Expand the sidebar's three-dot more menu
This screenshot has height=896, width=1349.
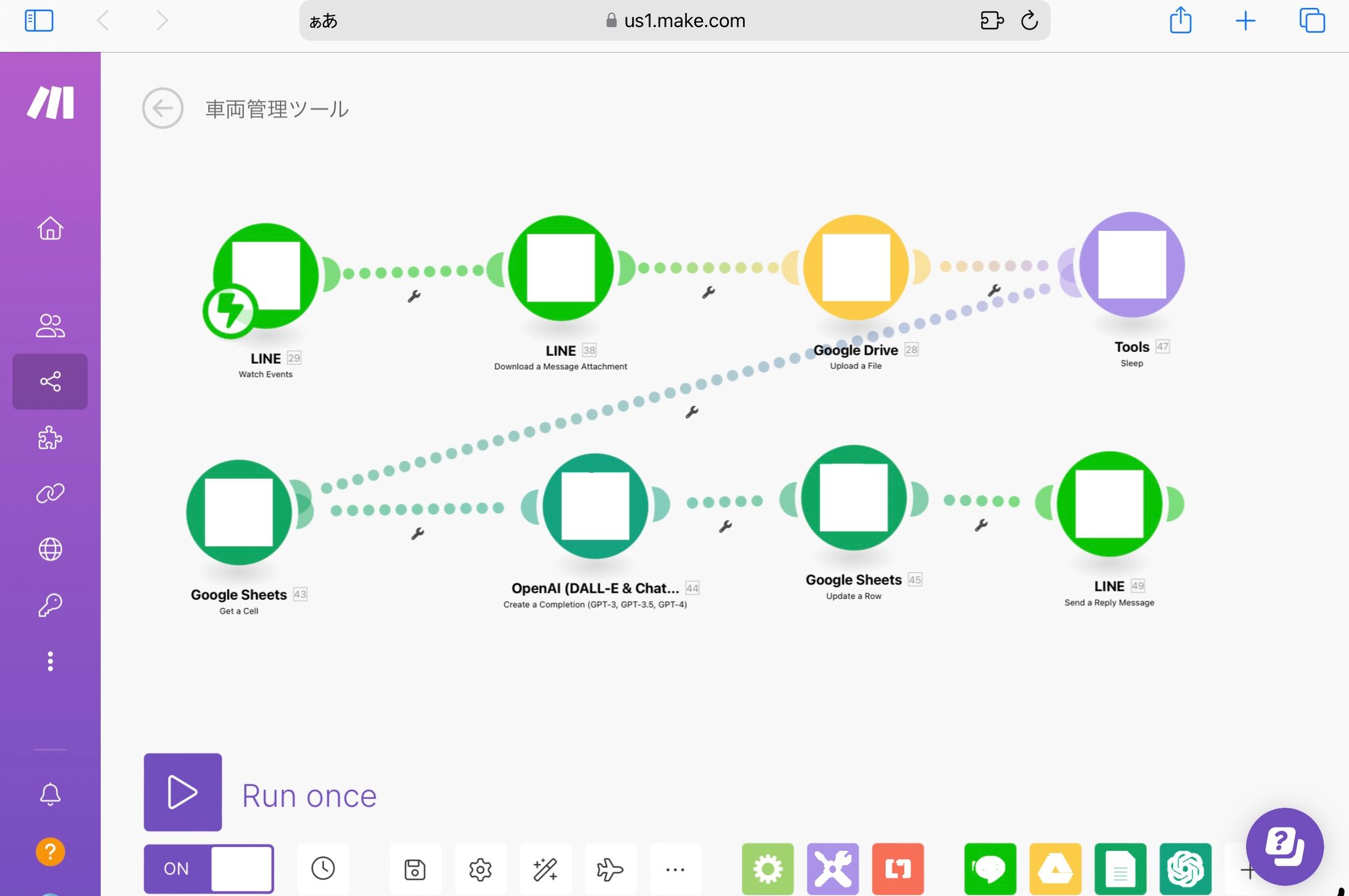tap(50, 661)
